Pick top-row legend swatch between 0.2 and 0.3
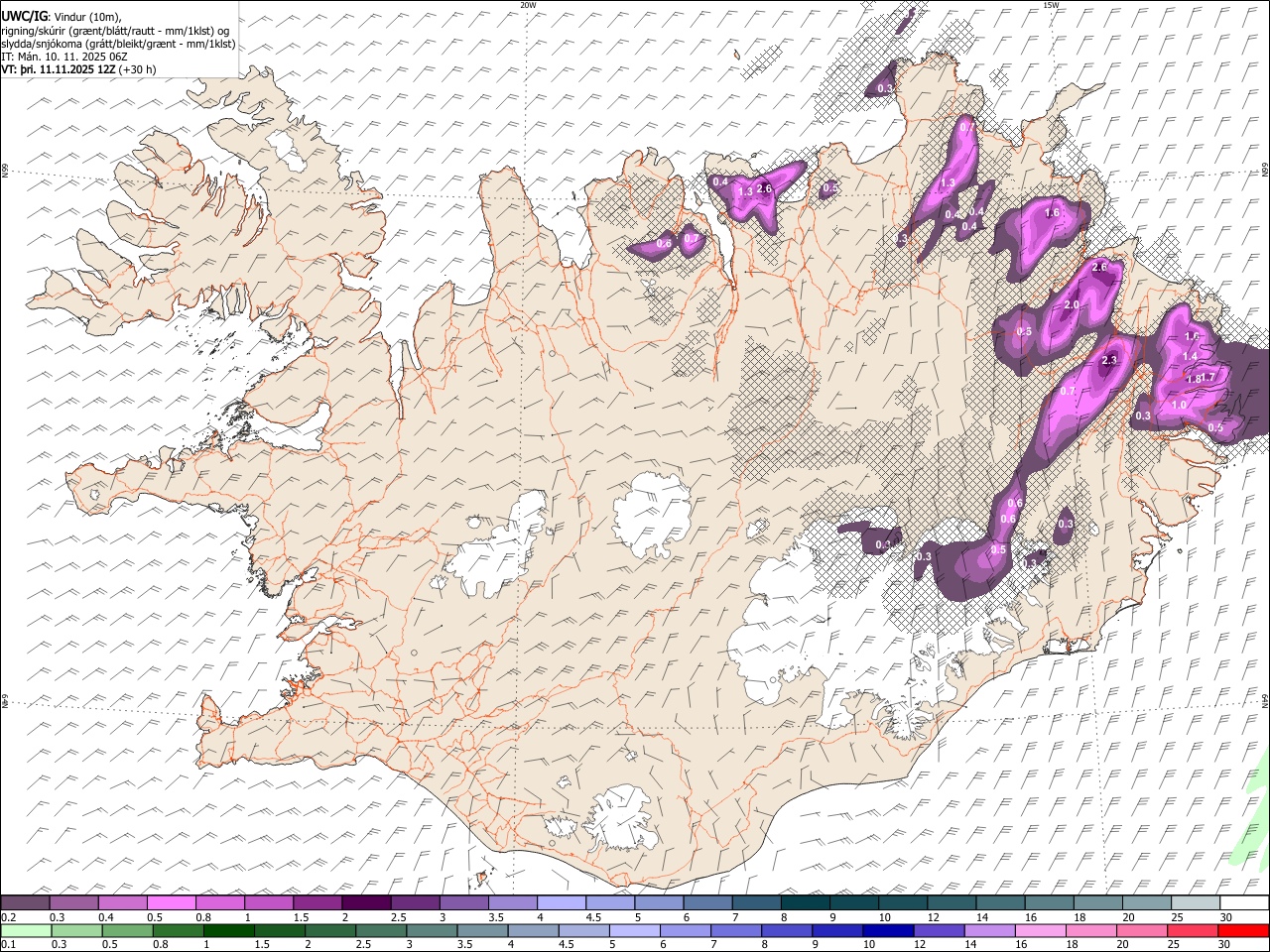Image resolution: width=1270 pixels, height=952 pixels. (26, 903)
